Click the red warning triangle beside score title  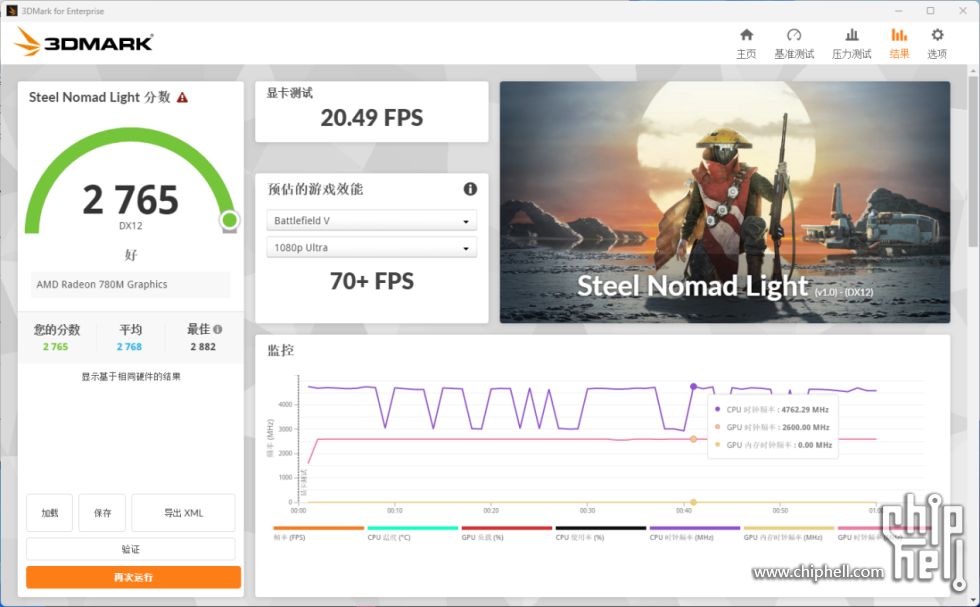click(182, 98)
